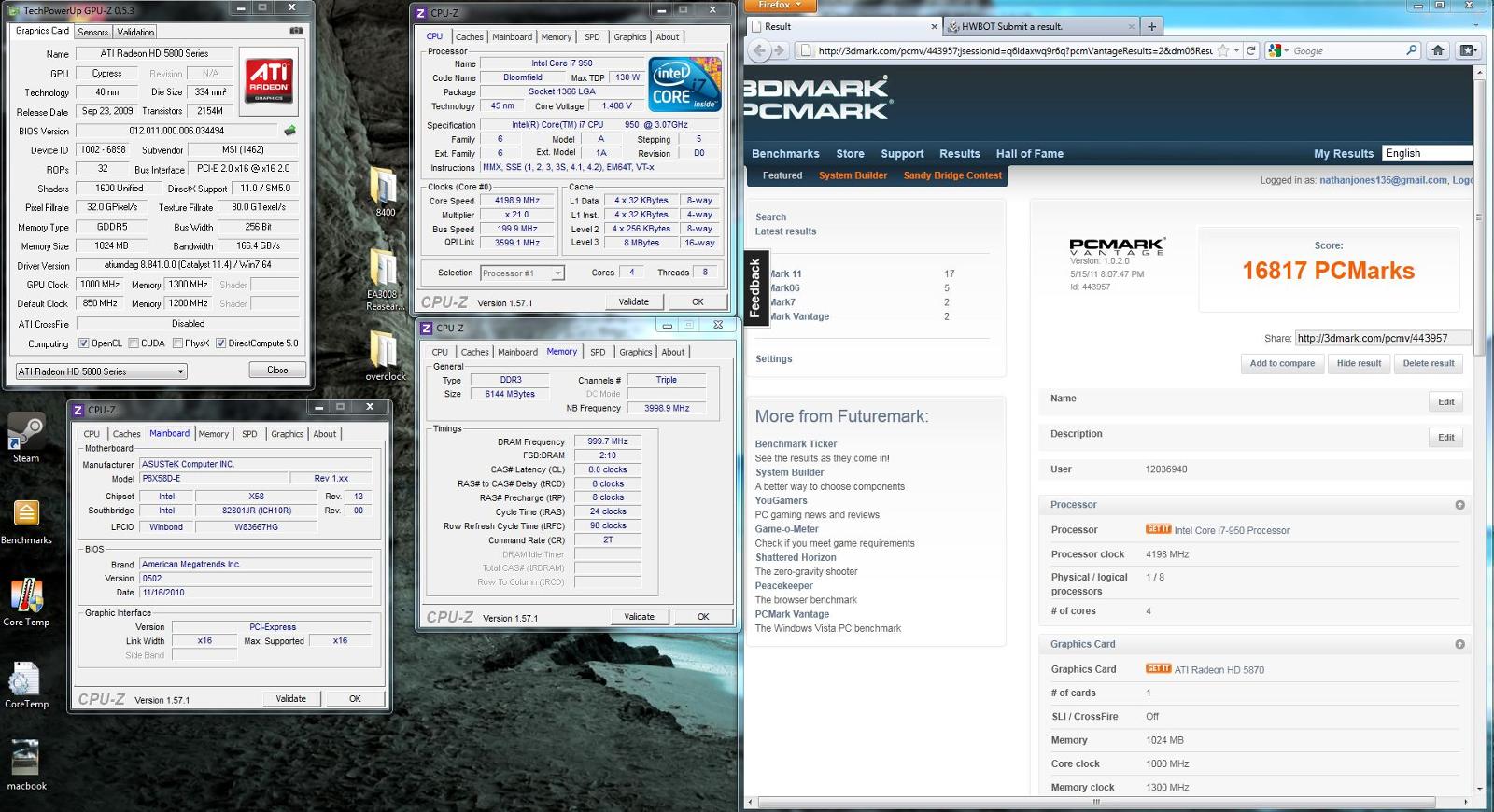Click the Close button in GPU-Z

click(x=277, y=371)
